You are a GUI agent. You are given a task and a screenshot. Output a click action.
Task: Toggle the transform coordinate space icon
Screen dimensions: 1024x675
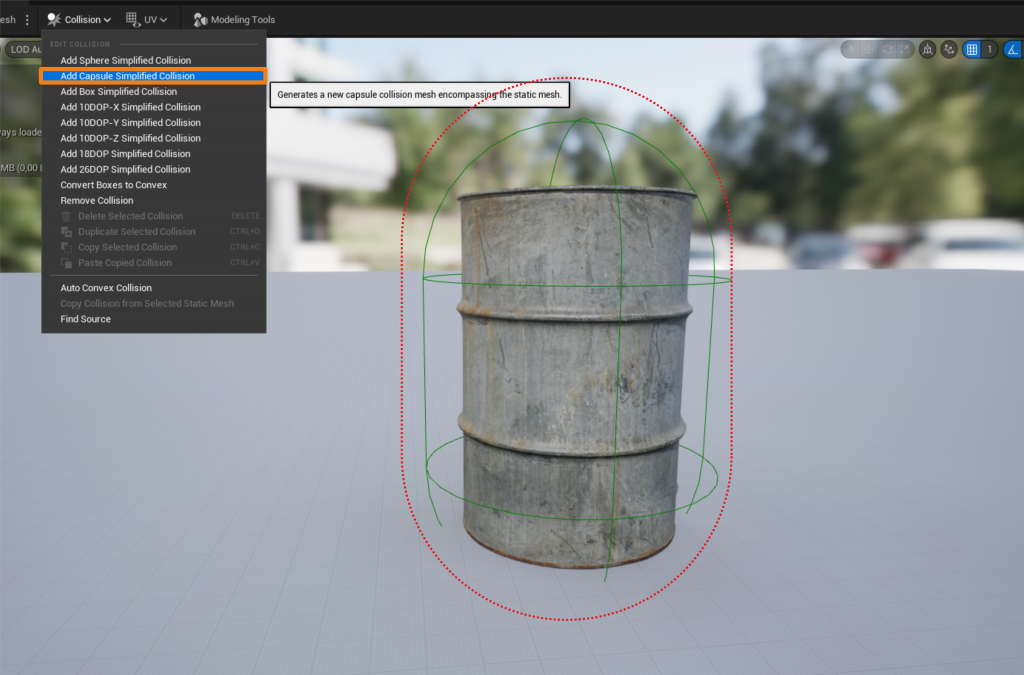click(x=927, y=50)
